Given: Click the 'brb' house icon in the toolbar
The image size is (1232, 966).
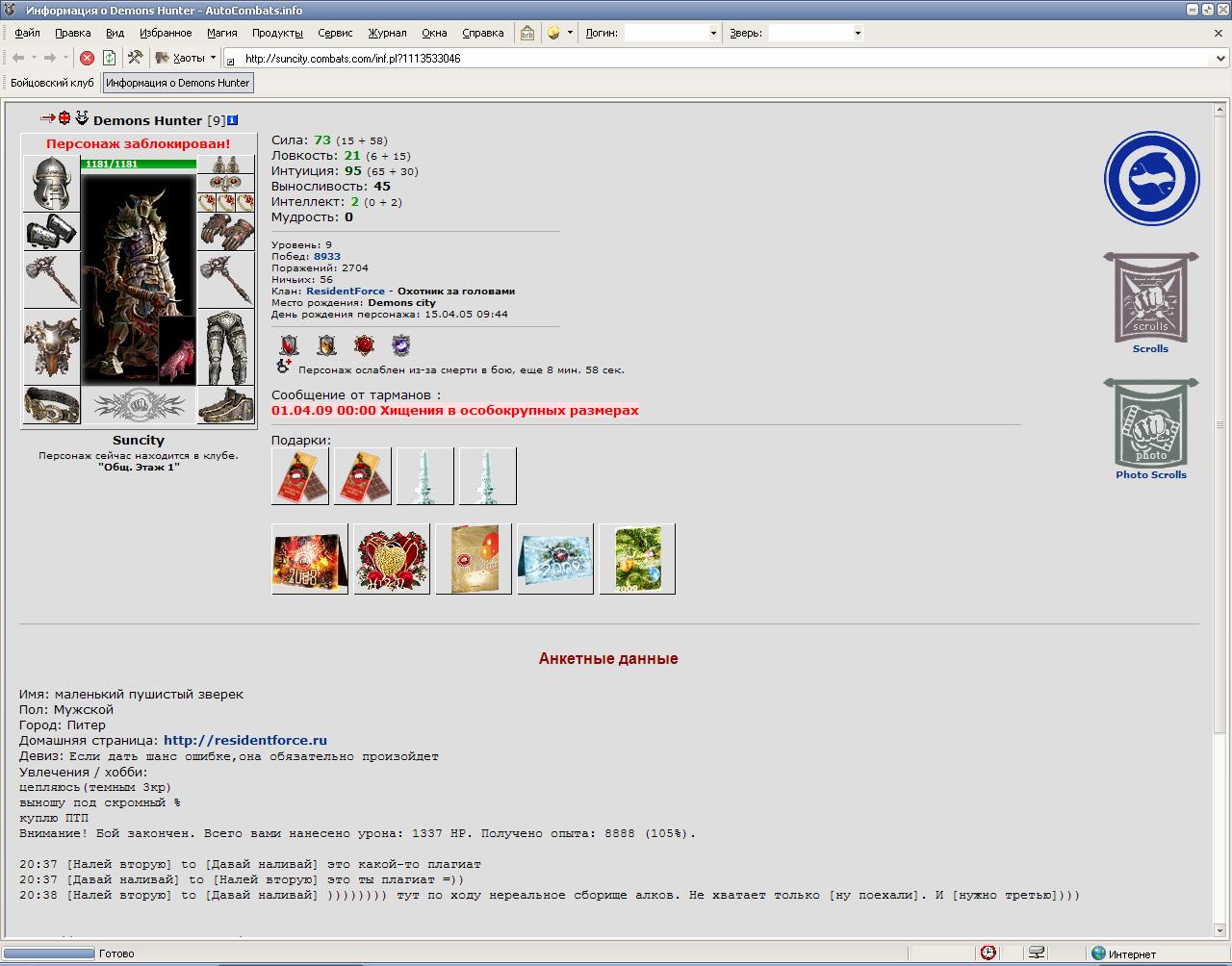Looking at the screenshot, I should (x=527, y=33).
